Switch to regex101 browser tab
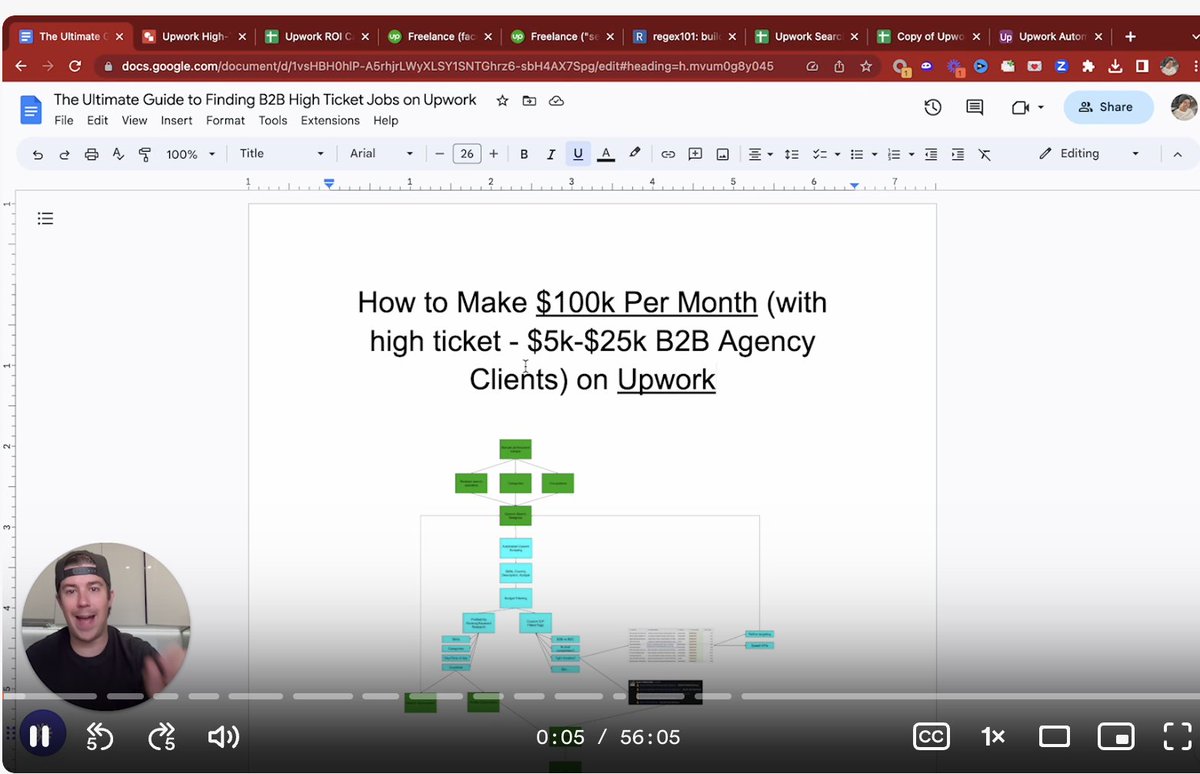Viewport: 1200px width, 774px height. (684, 36)
